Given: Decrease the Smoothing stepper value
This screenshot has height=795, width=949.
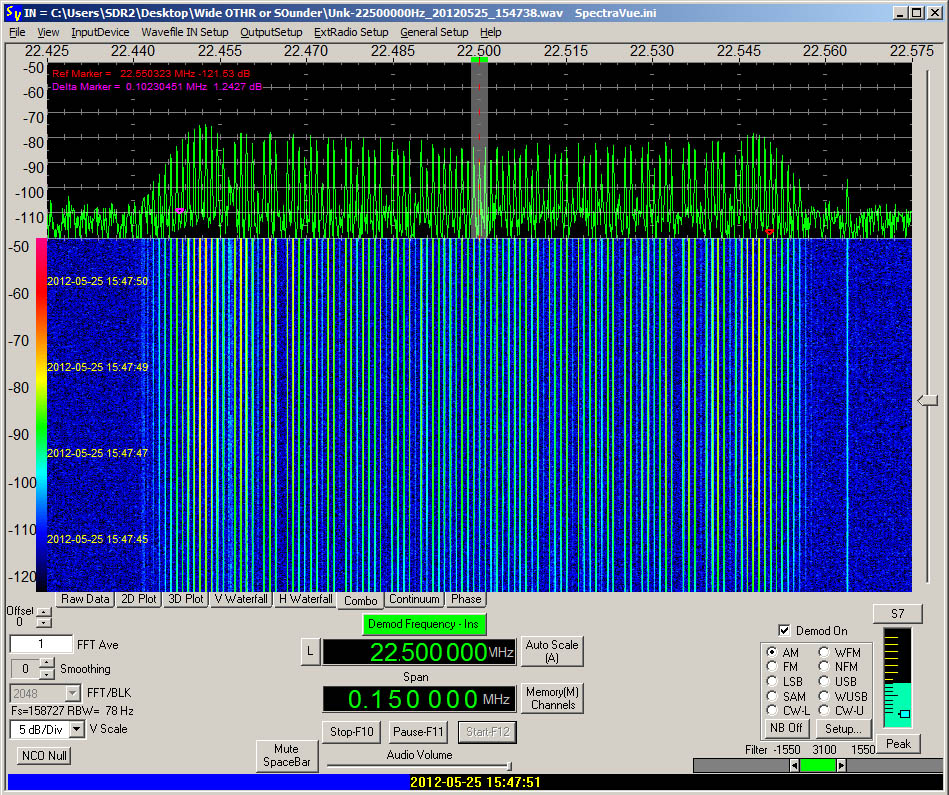Looking at the screenshot, I should click(47, 674).
